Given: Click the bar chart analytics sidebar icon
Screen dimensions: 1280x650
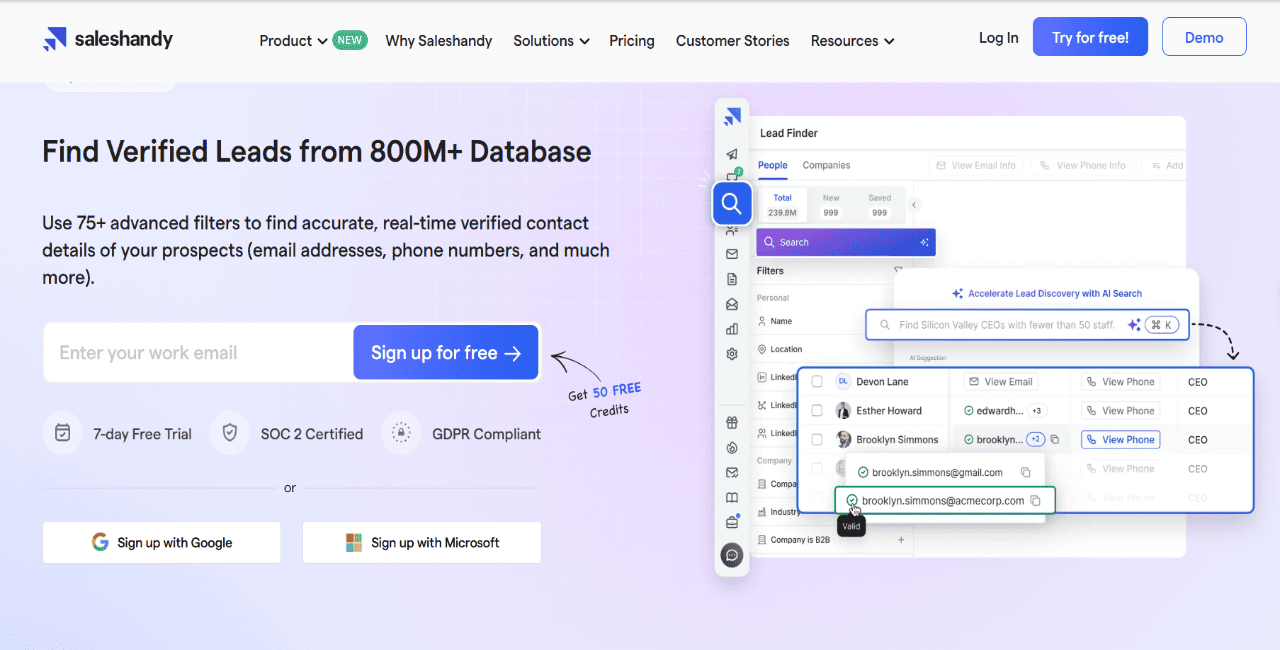Looking at the screenshot, I should coord(732,328).
